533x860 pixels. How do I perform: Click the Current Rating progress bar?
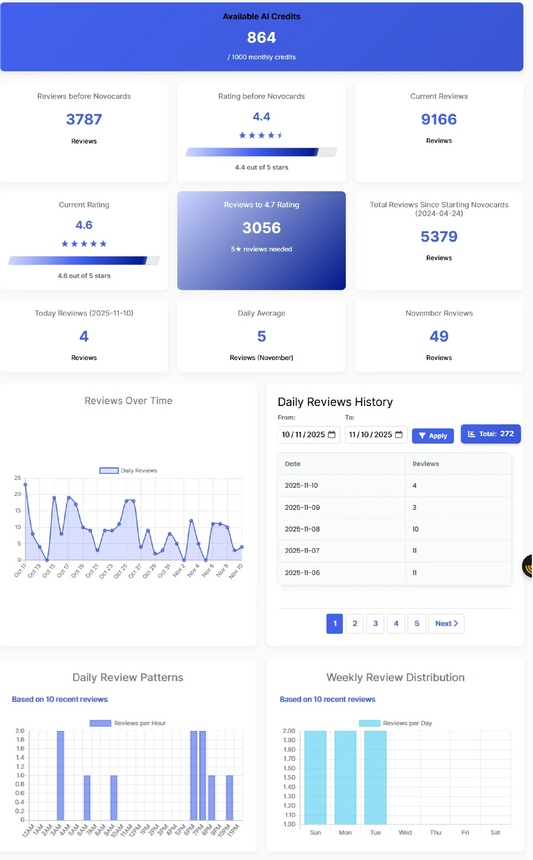click(x=84, y=261)
